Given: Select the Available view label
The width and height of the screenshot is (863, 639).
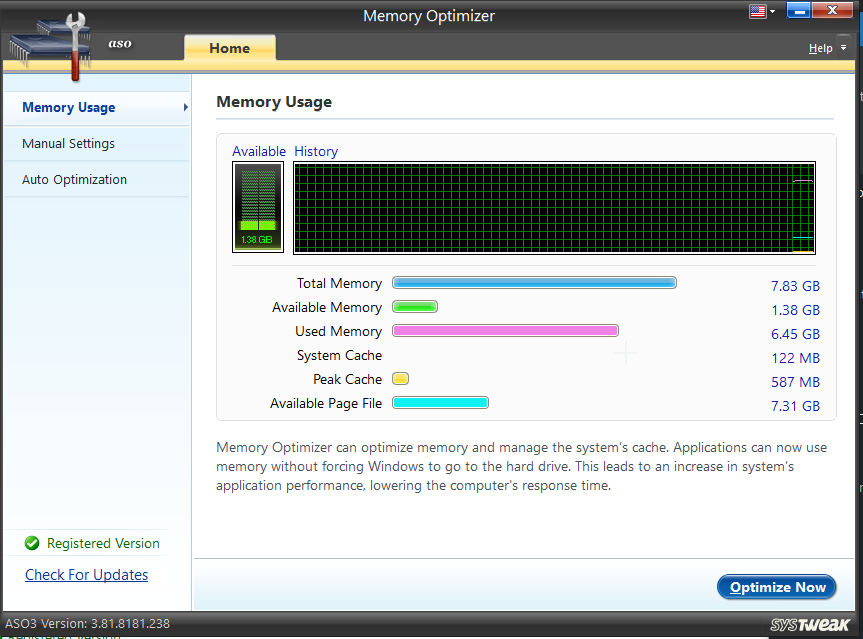Looking at the screenshot, I should pos(259,151).
